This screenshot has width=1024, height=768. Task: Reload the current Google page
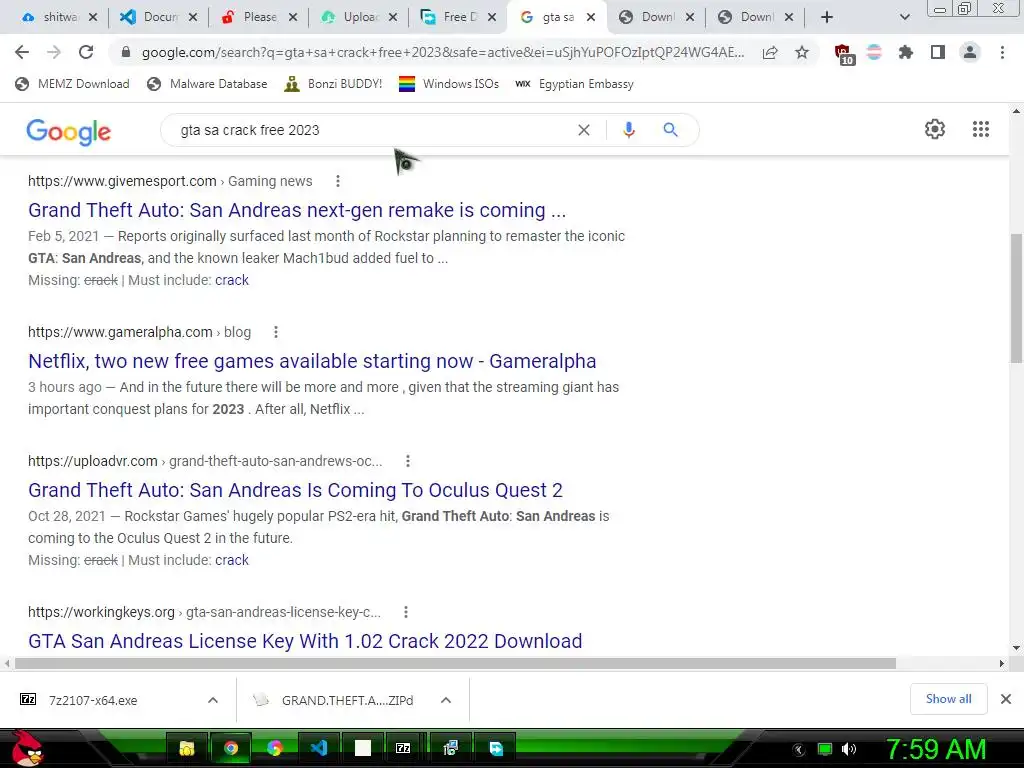[x=86, y=52]
